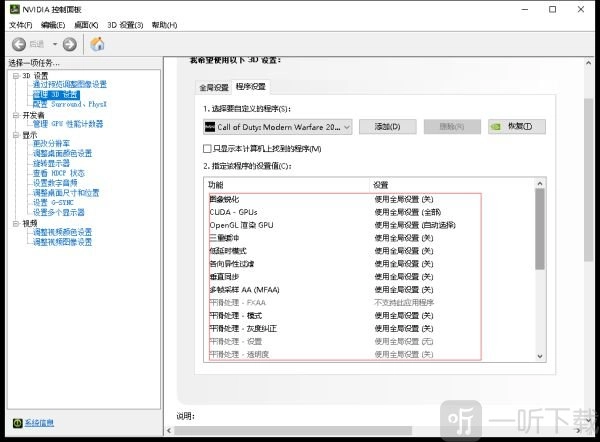This screenshot has width=600, height=442.
Task: Click the Back arrow navigation icon
Action: coord(19,44)
